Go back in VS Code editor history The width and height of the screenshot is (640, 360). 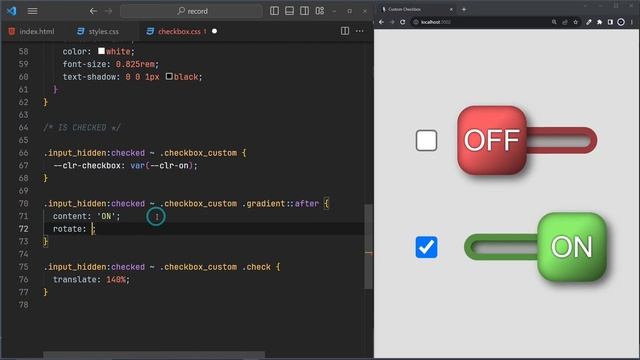coord(93,11)
